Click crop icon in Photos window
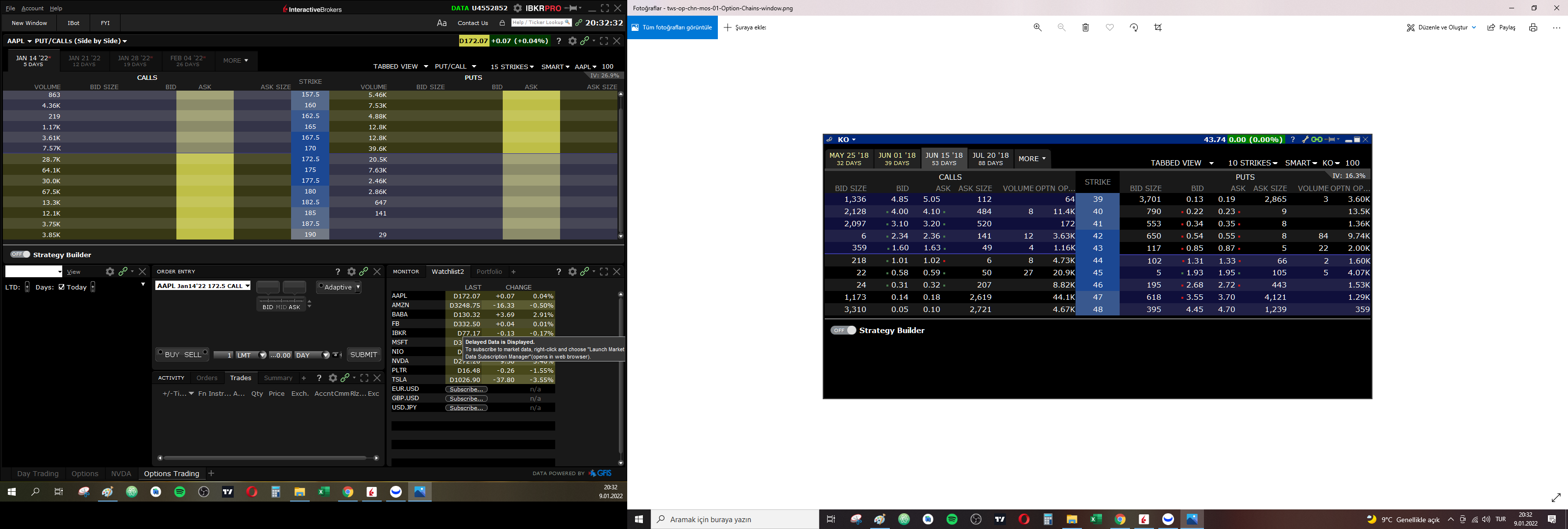The width and height of the screenshot is (1568, 529). [x=1158, y=27]
